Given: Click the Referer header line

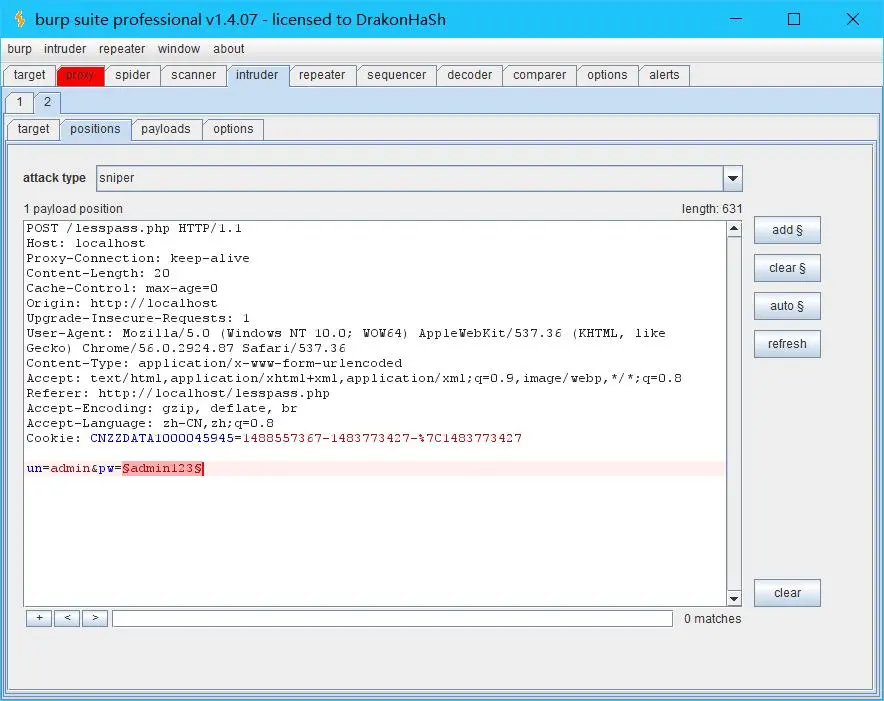Looking at the screenshot, I should (x=178, y=393).
